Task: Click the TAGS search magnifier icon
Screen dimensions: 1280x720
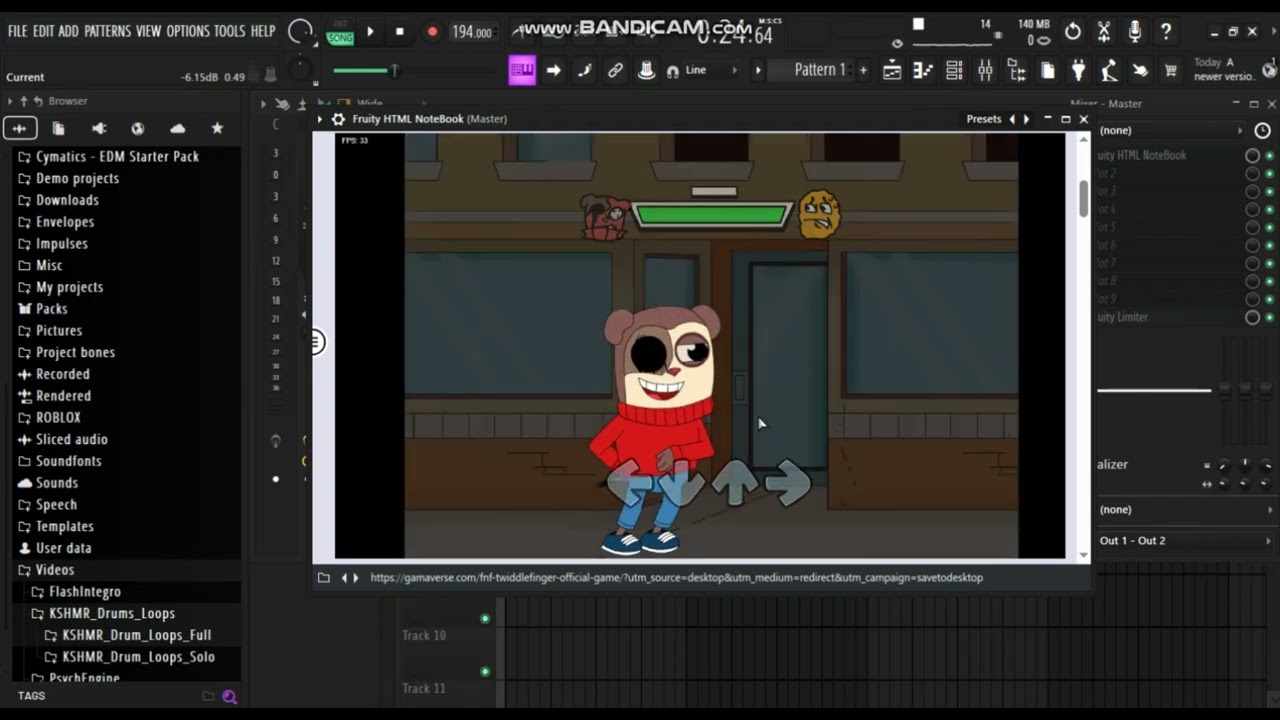Action: (229, 697)
